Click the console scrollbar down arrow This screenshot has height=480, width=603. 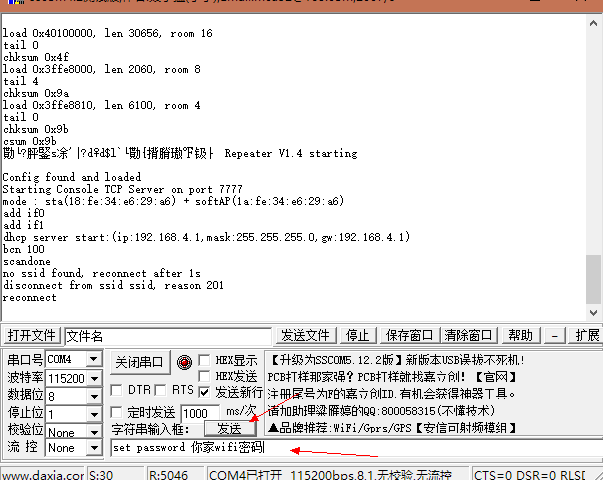(593, 313)
